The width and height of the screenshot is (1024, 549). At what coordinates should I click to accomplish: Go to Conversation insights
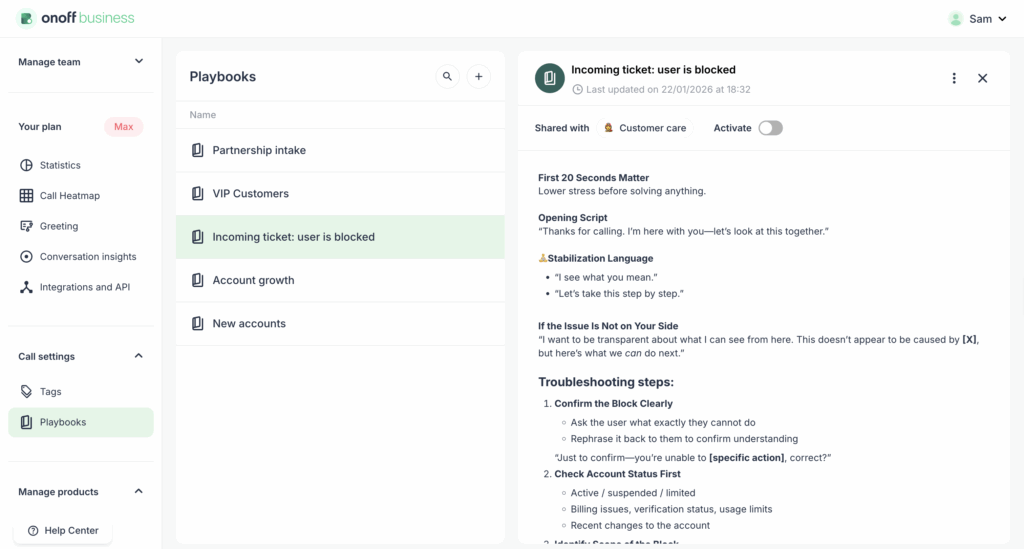click(87, 257)
